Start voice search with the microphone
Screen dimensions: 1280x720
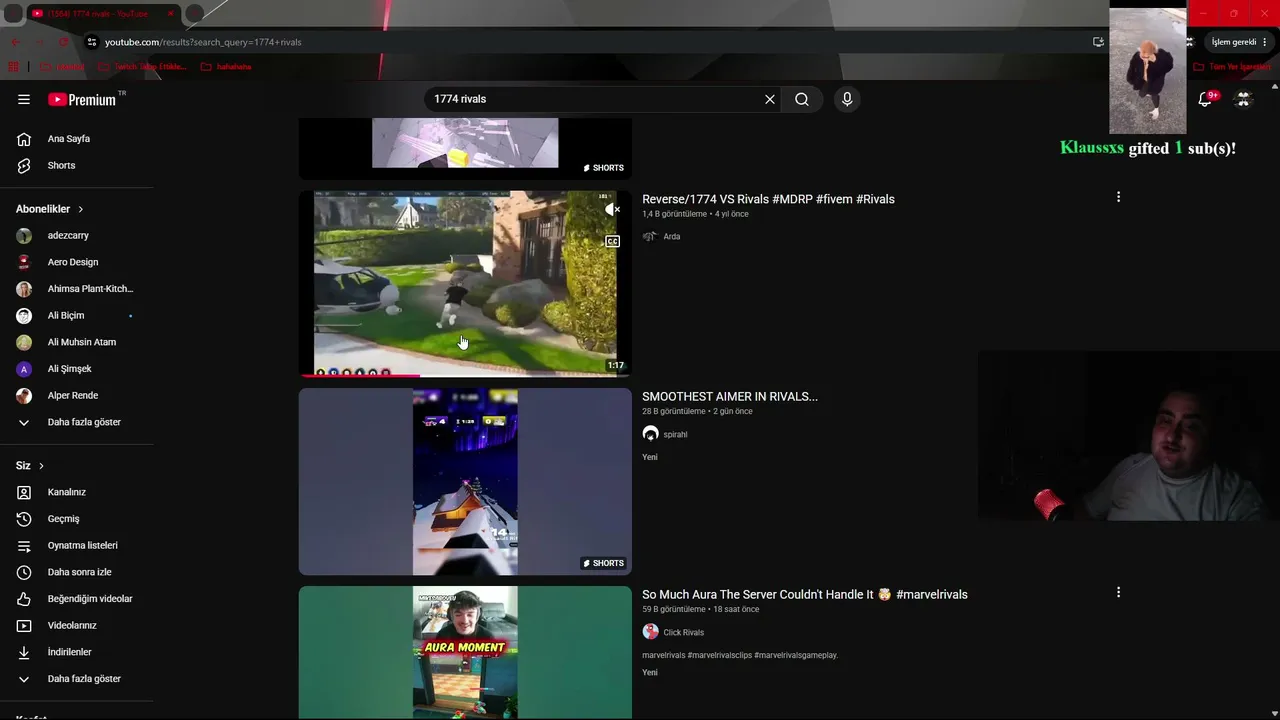[847, 99]
